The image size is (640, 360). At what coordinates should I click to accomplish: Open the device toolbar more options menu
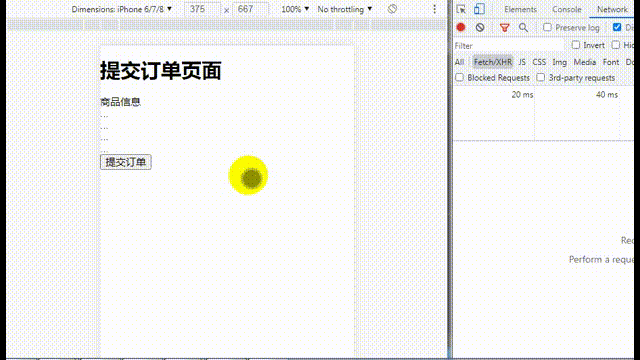coord(434,9)
